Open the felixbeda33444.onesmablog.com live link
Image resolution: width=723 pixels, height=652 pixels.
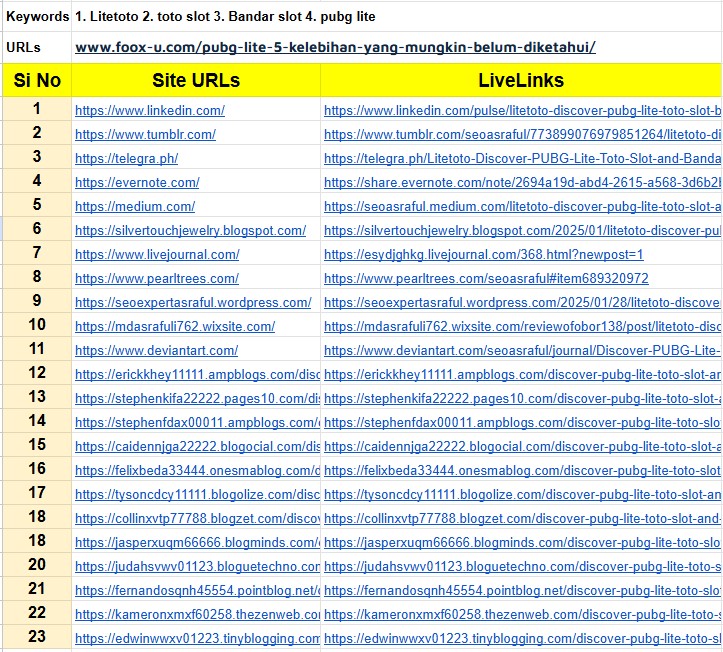[x=522, y=470]
